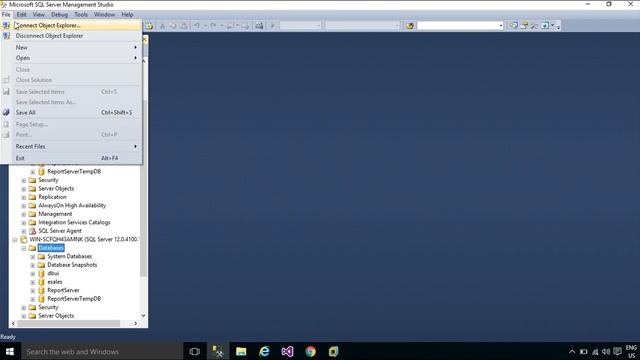Click the Search the web and Windows box
Image resolution: width=640 pixels, height=360 pixels.
[x=102, y=351]
